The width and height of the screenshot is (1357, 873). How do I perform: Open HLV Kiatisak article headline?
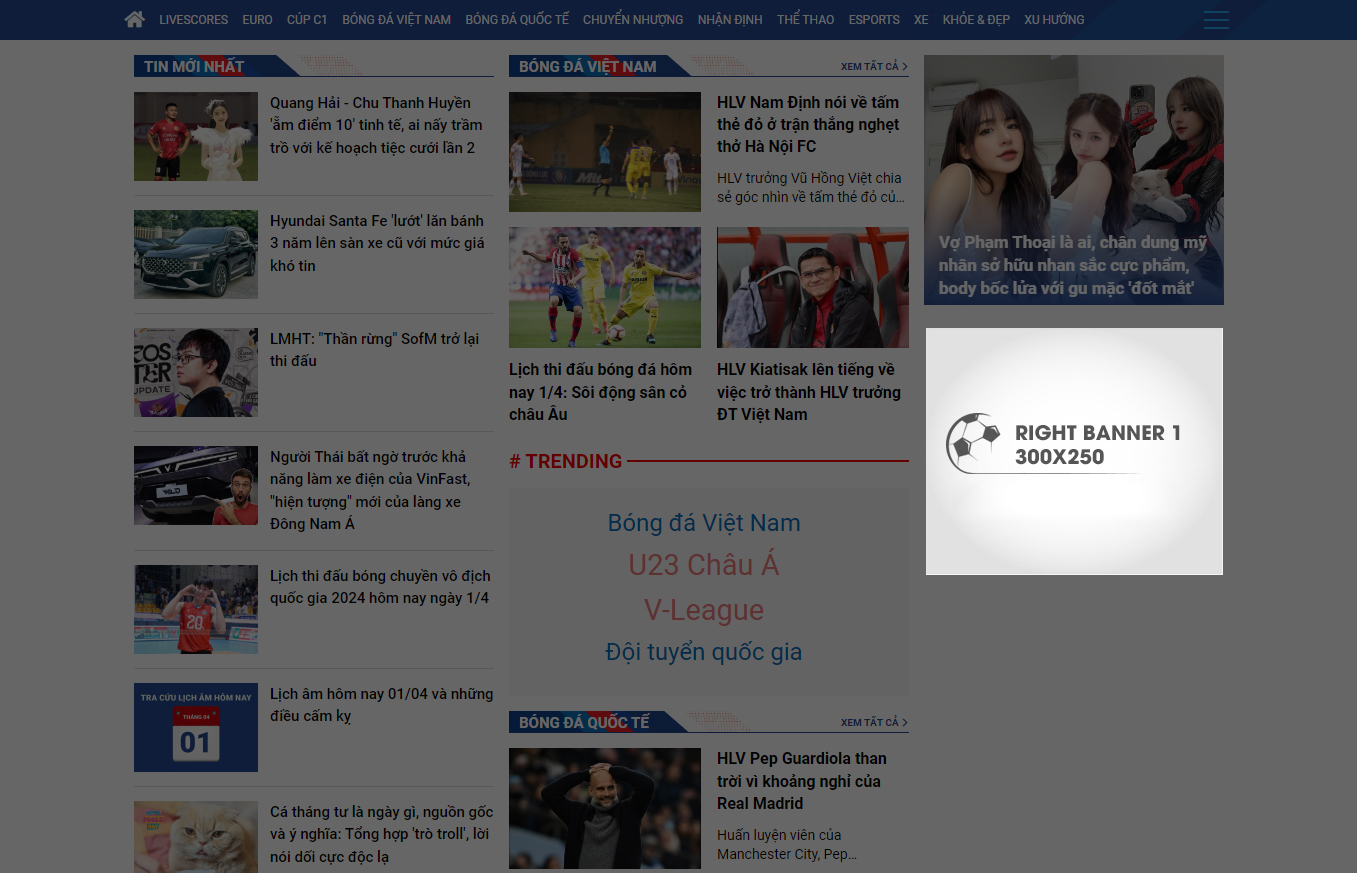pos(809,392)
